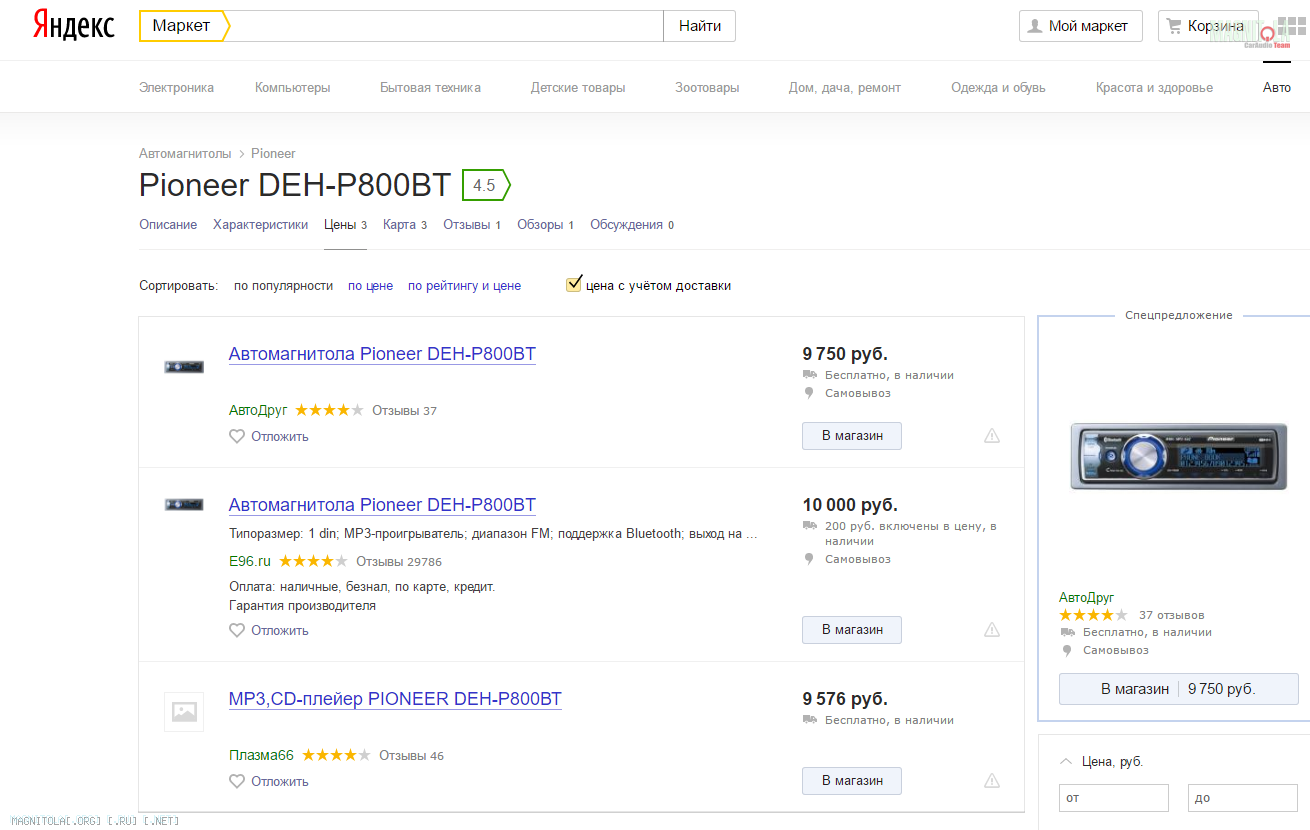Click the 4.5 rating badge
The height and width of the screenshot is (830, 1310).
click(486, 185)
